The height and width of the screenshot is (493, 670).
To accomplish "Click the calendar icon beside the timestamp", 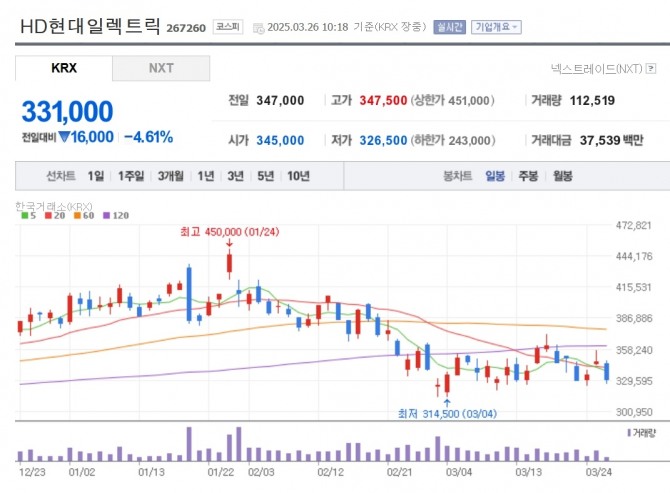I will tap(259, 28).
